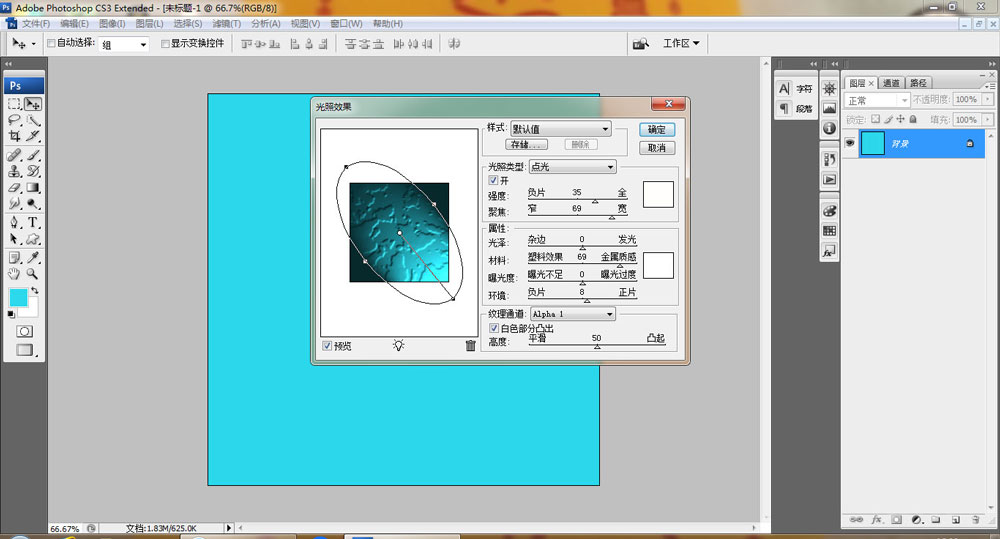1000x539 pixels.
Task: Select the Clone Stamp tool
Action: 15,171
